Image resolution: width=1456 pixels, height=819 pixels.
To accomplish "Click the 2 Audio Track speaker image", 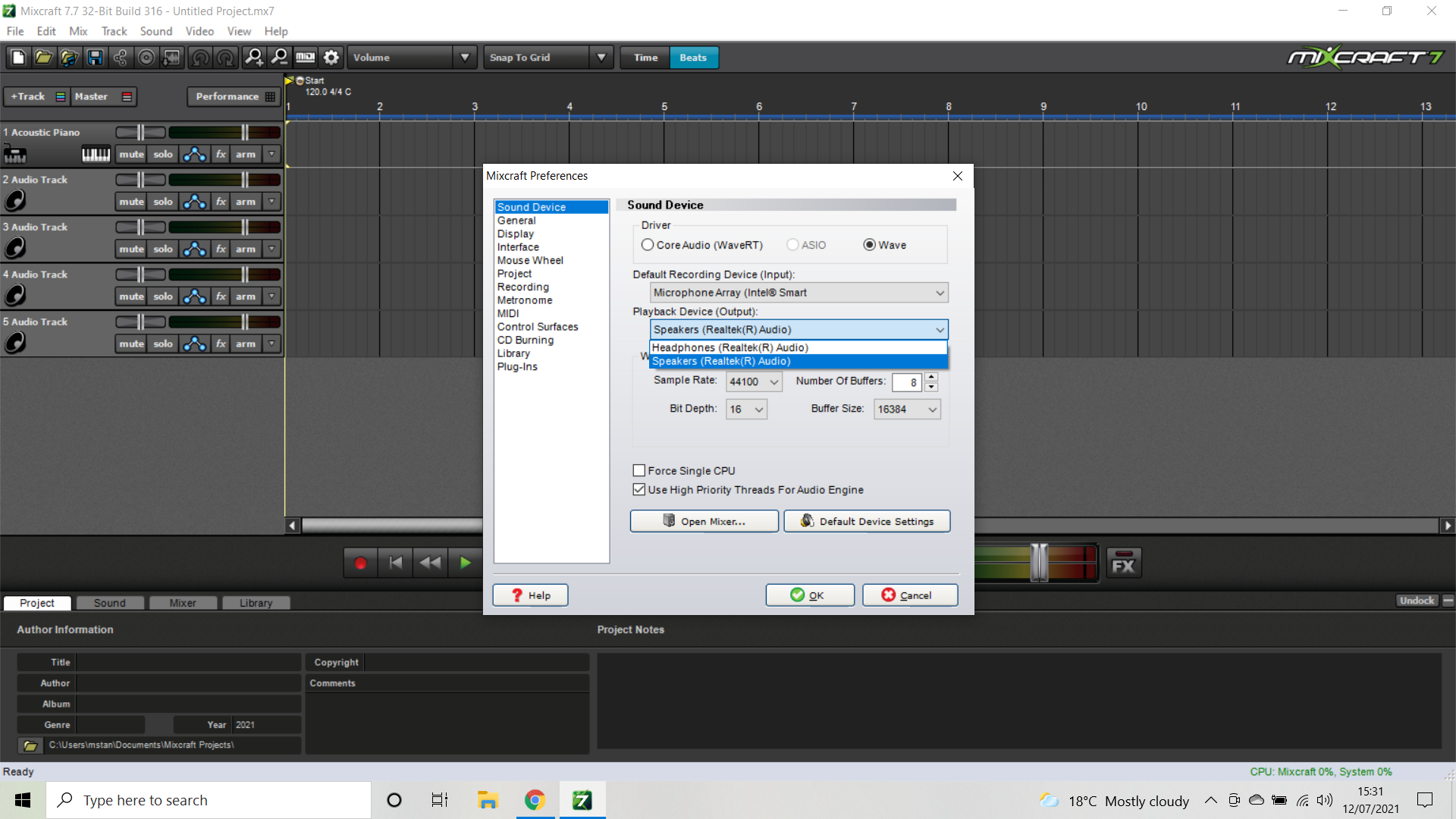I will [x=15, y=201].
